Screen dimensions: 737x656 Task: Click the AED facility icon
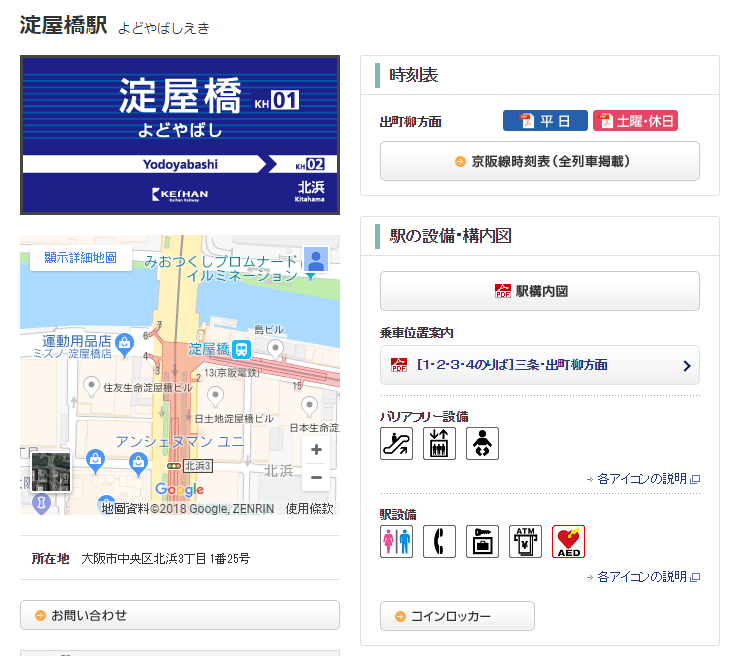tap(568, 541)
